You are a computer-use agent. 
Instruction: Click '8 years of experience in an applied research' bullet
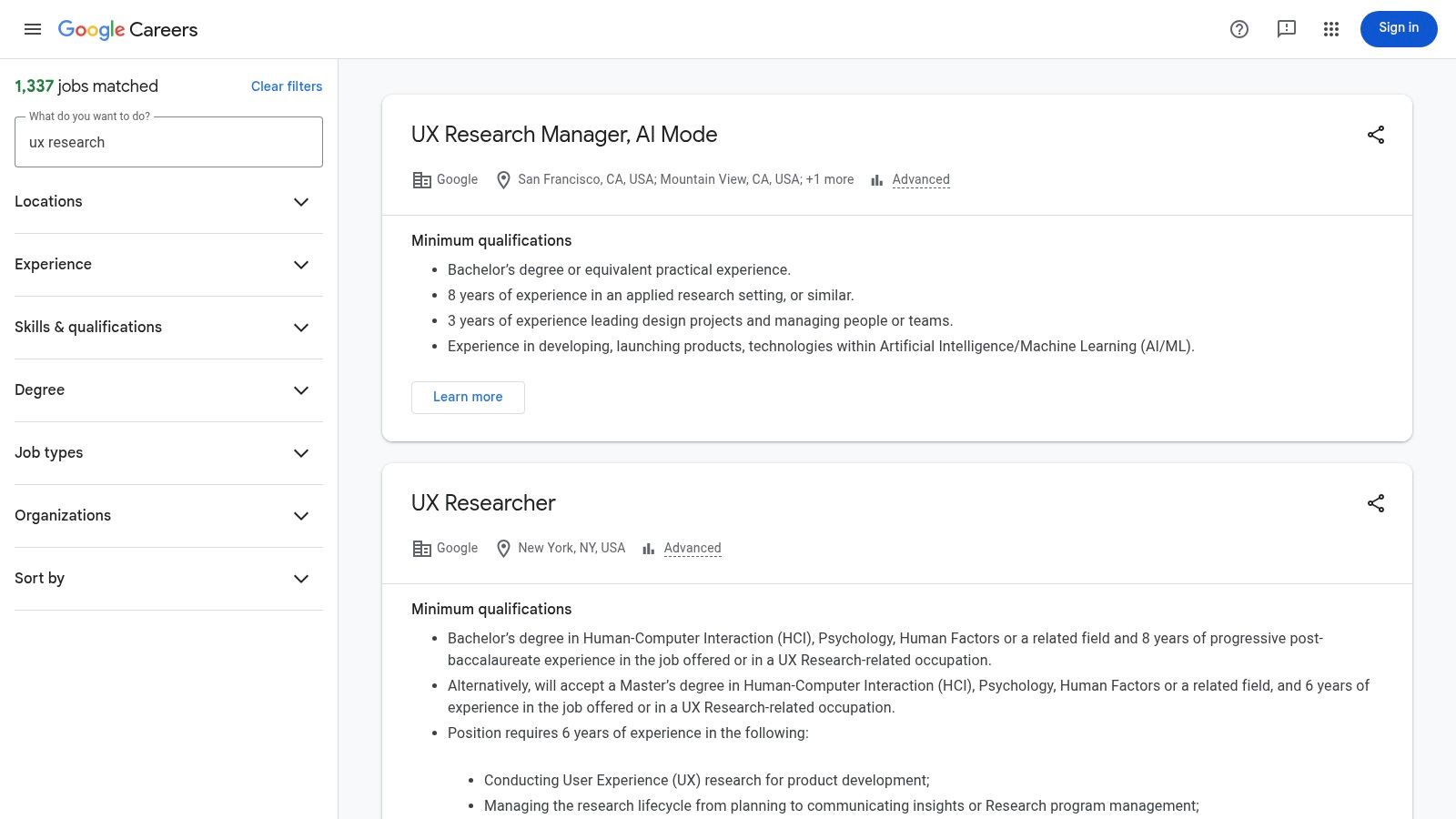click(651, 296)
